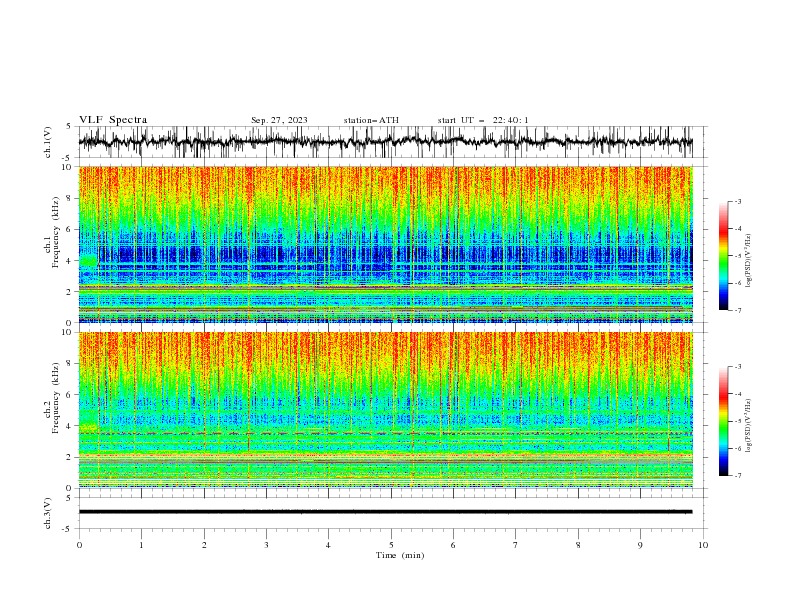792x612 pixels.
Task: Click the "-7" label on ch.1 colorbar
Action: 738,310
